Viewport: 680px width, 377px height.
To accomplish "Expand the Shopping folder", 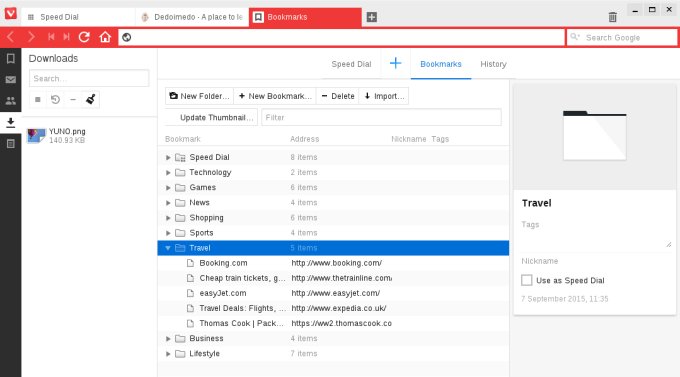I will 168,218.
